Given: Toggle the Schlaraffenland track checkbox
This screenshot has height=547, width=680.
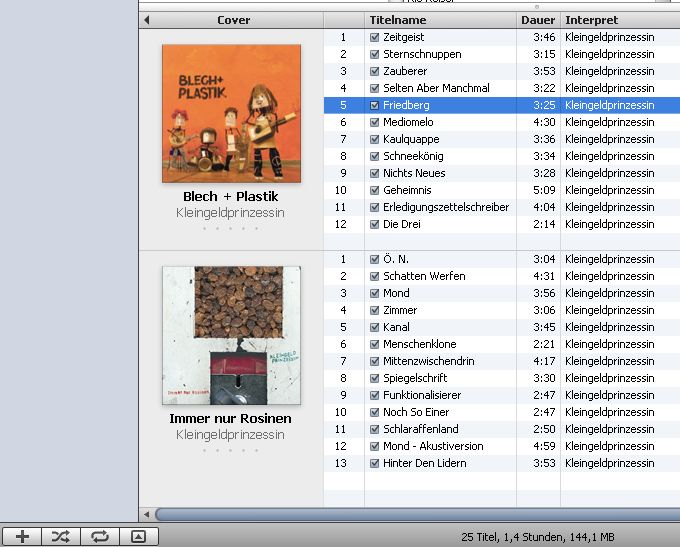Looking at the screenshot, I should click(x=375, y=429).
